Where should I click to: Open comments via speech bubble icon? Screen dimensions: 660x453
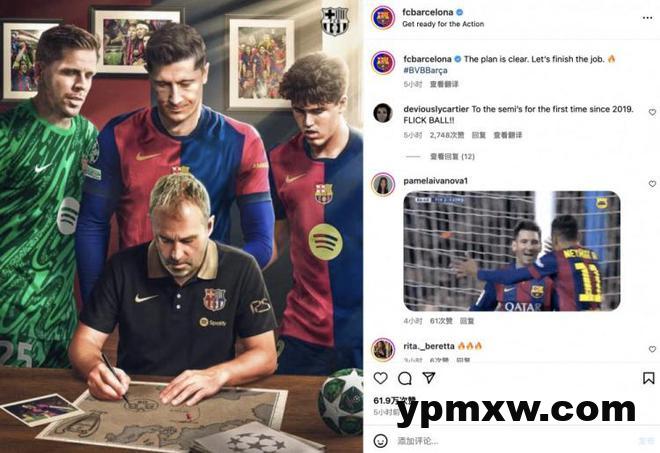pyautogui.click(x=405, y=378)
